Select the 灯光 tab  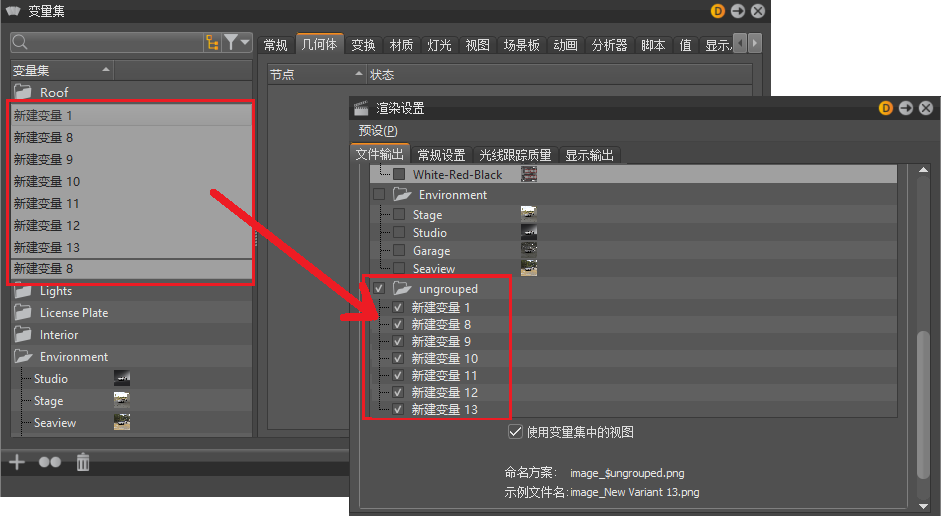[439, 45]
